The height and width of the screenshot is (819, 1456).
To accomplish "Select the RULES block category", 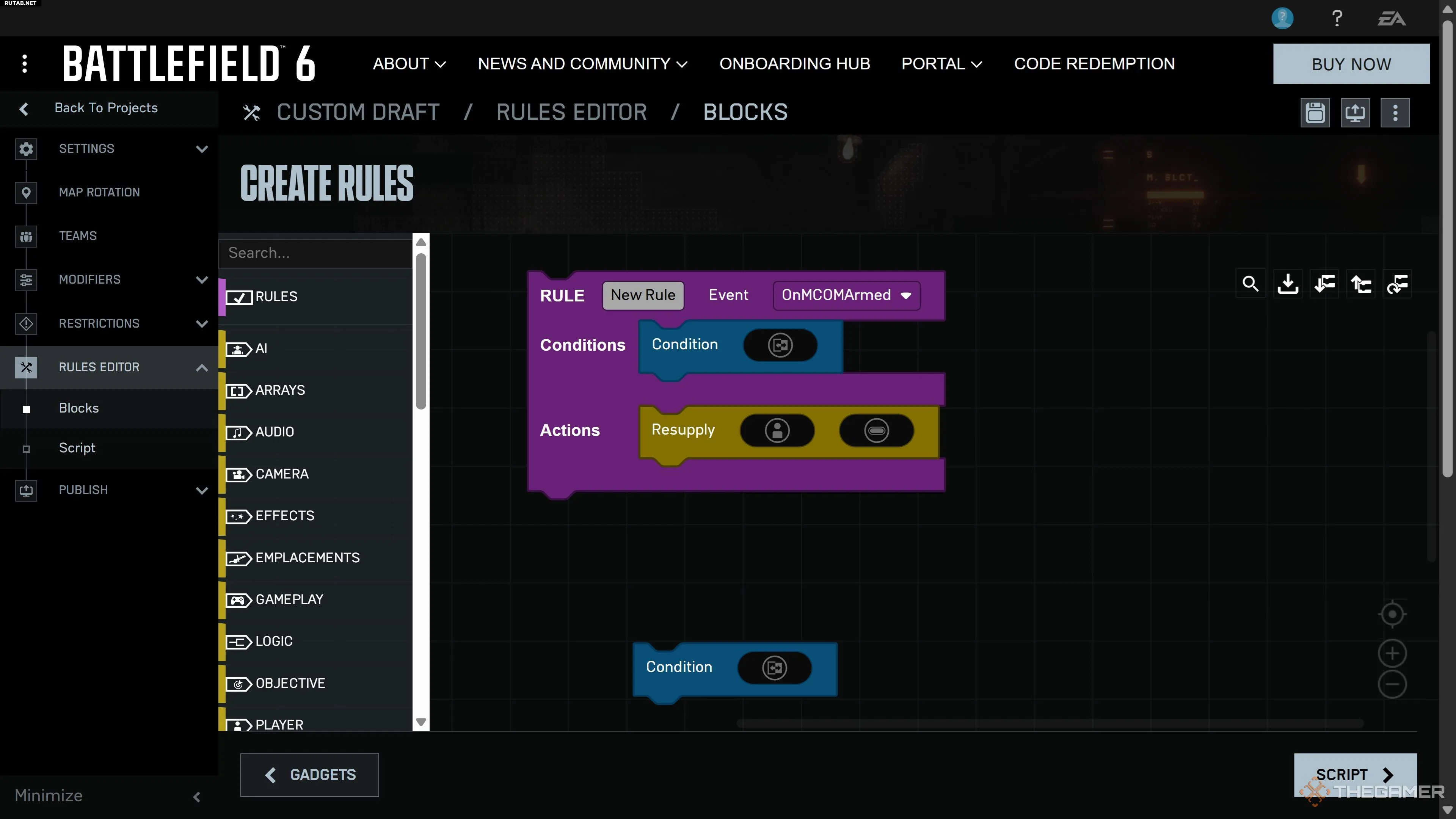I will (x=276, y=297).
